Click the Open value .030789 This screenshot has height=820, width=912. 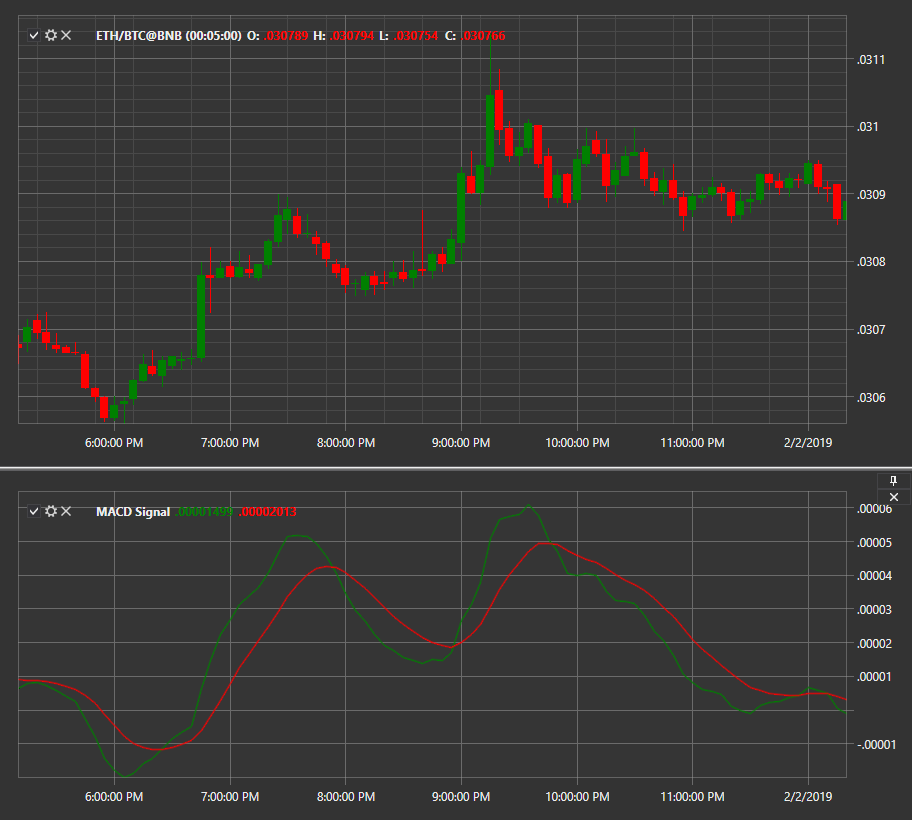pyautogui.click(x=286, y=35)
